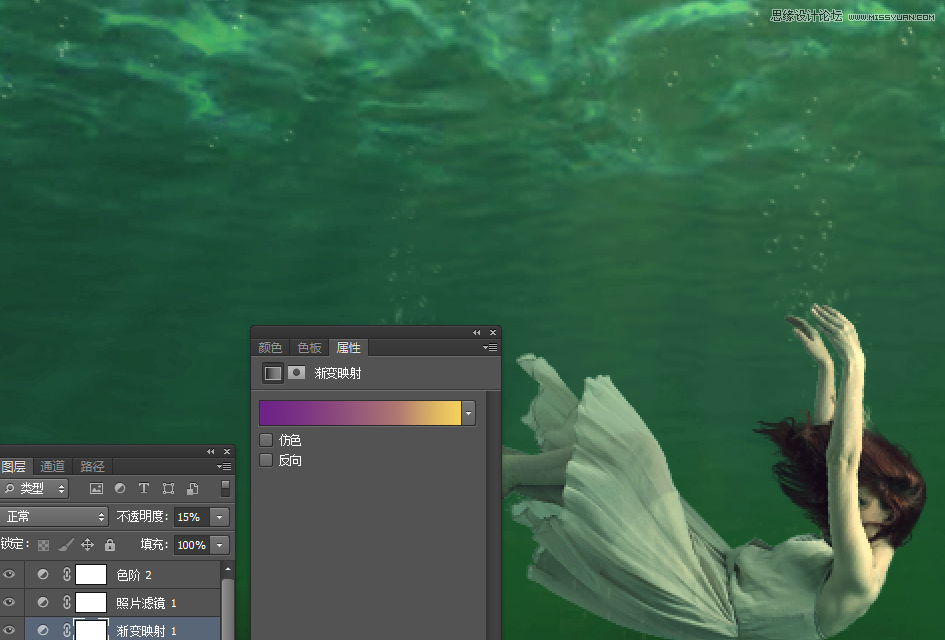Select the mask thumbnail of 照片滤镜 1
This screenshot has height=640, width=945.
(91, 602)
